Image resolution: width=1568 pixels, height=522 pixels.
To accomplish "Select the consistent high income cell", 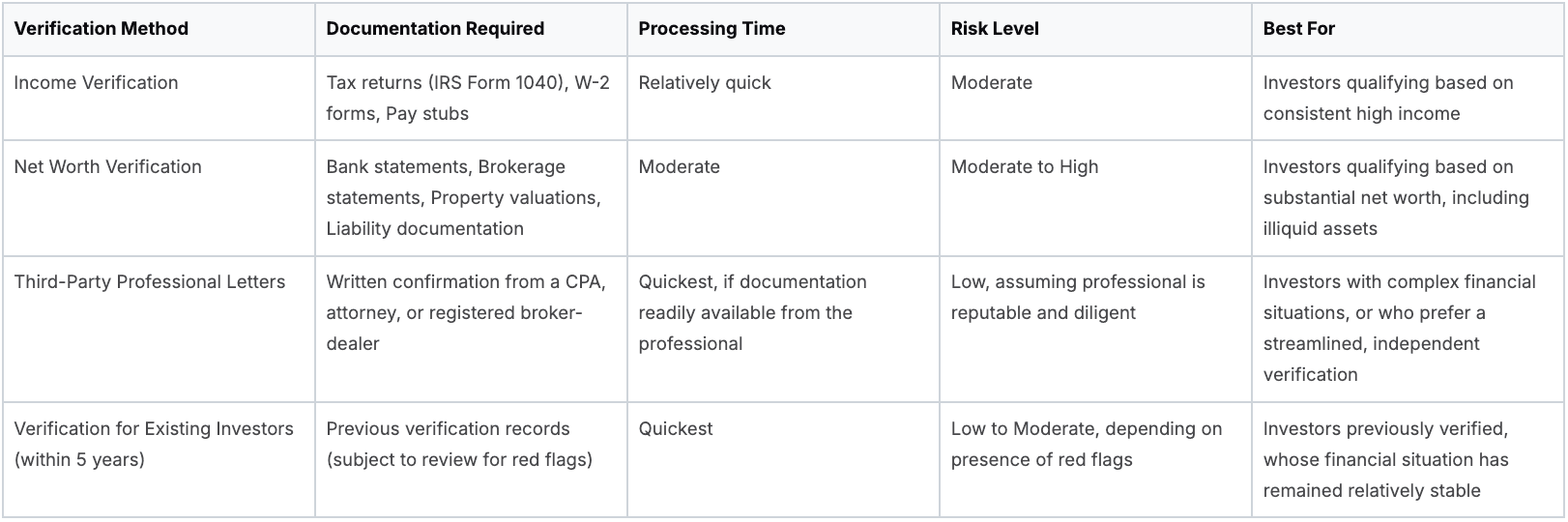I will [1388, 98].
